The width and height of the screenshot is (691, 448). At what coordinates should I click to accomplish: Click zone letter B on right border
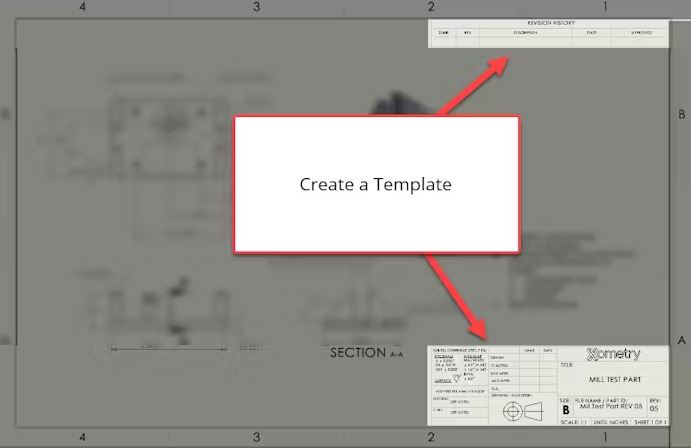point(681,116)
